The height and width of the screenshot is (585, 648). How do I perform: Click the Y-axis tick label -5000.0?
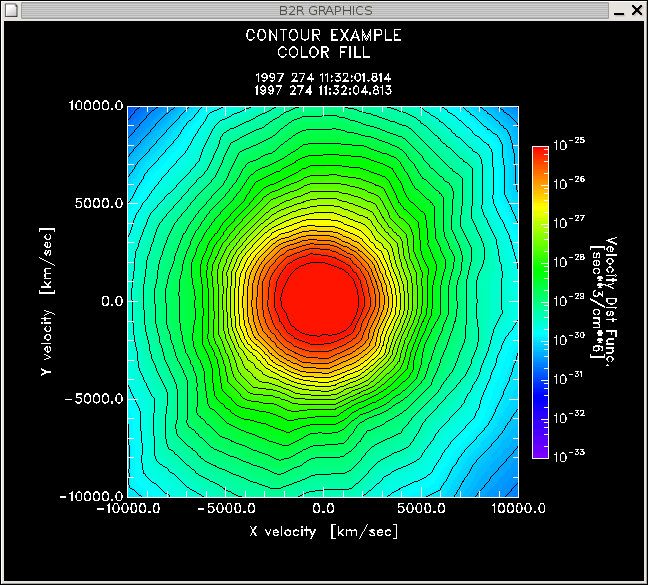pyautogui.click(x=94, y=399)
